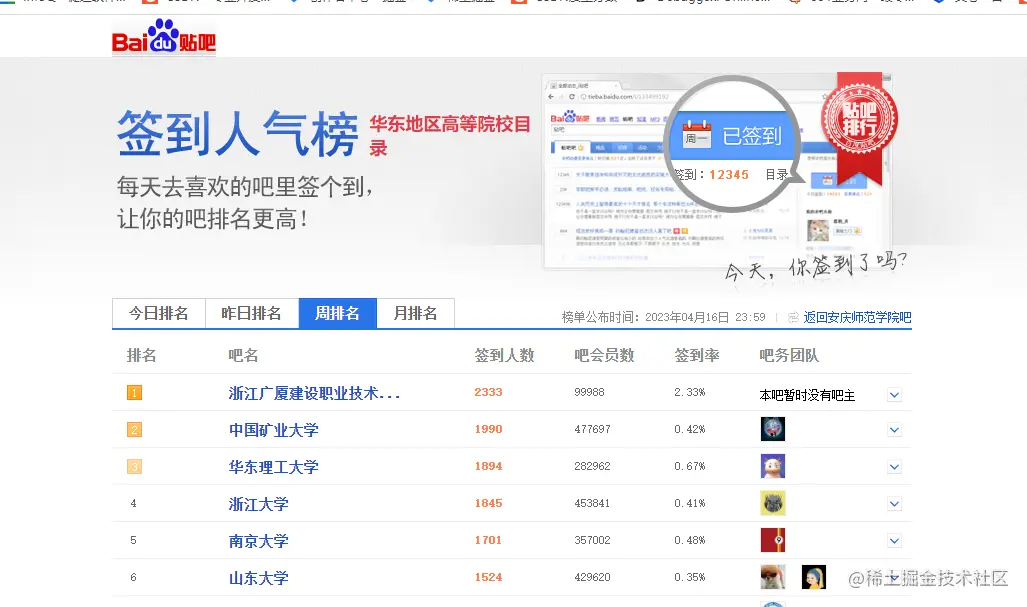Click the 华东理工大学 moderator avatar

pos(773,466)
